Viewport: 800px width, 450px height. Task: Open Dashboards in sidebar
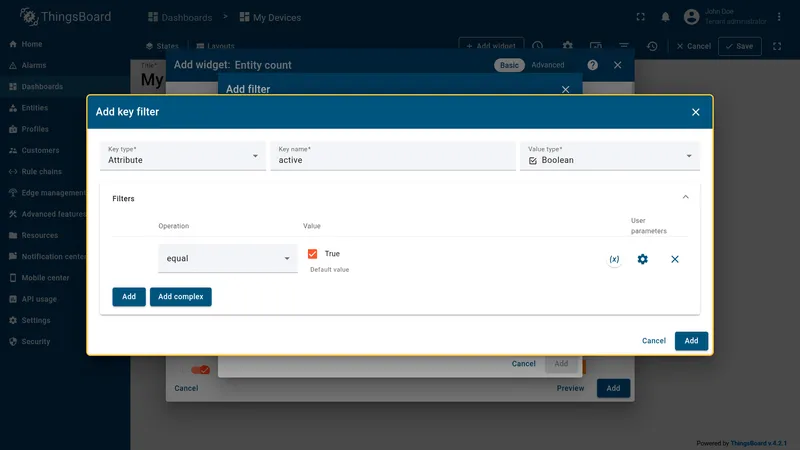tap(42, 87)
